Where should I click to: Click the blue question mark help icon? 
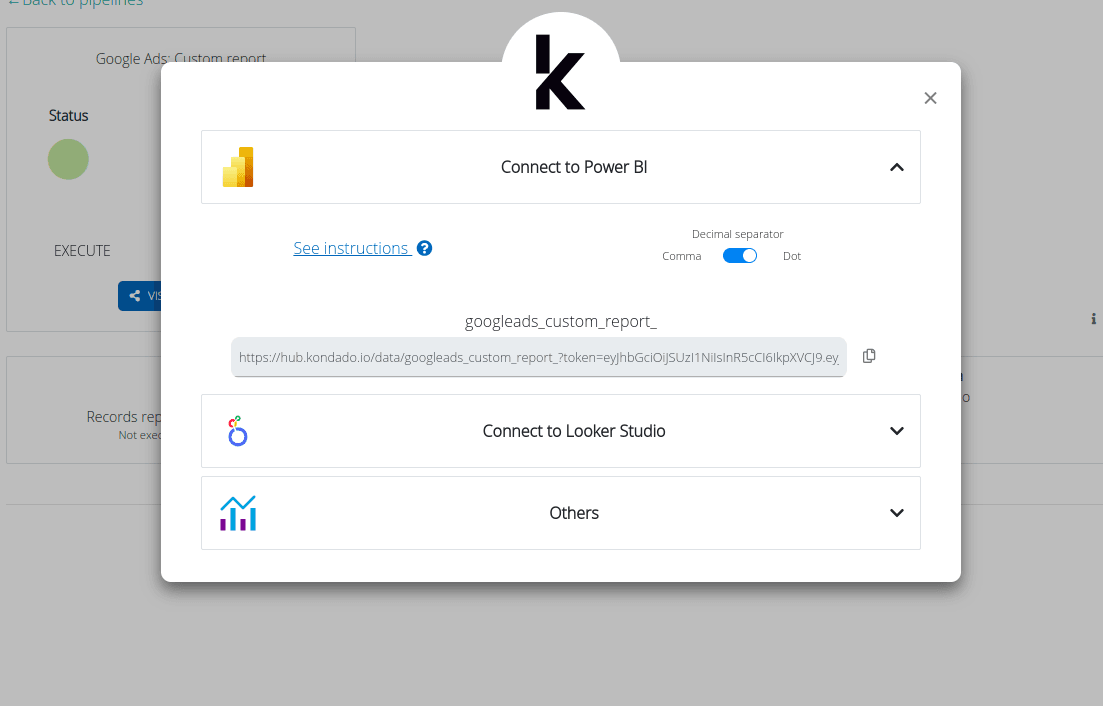pyautogui.click(x=424, y=248)
